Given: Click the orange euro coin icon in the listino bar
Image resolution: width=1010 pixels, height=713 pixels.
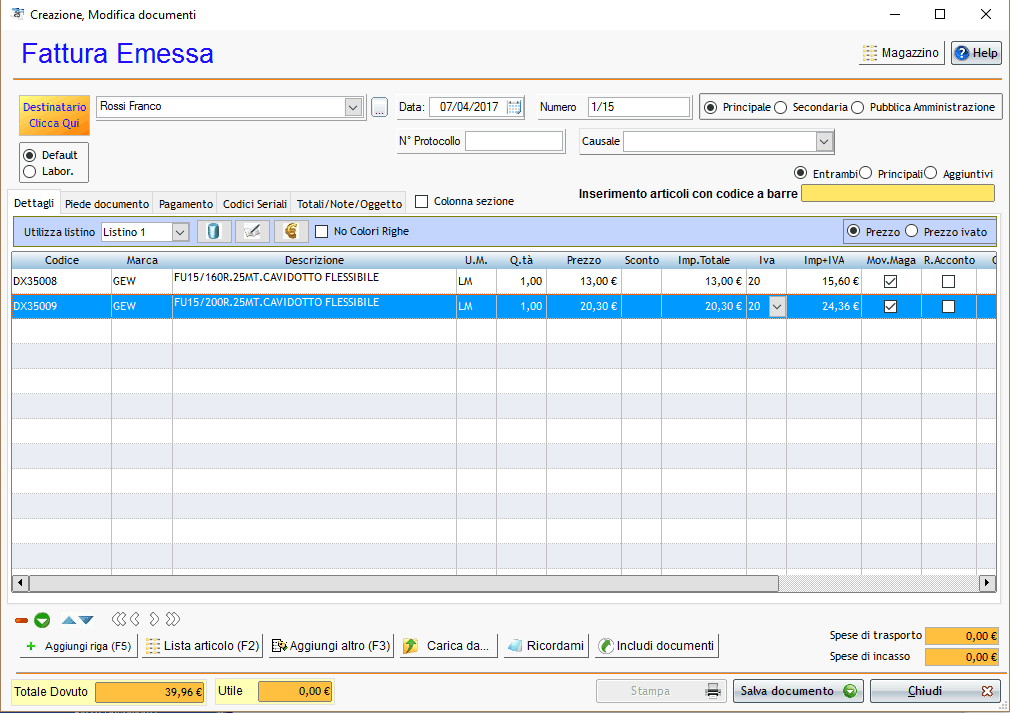Looking at the screenshot, I should pos(291,231).
